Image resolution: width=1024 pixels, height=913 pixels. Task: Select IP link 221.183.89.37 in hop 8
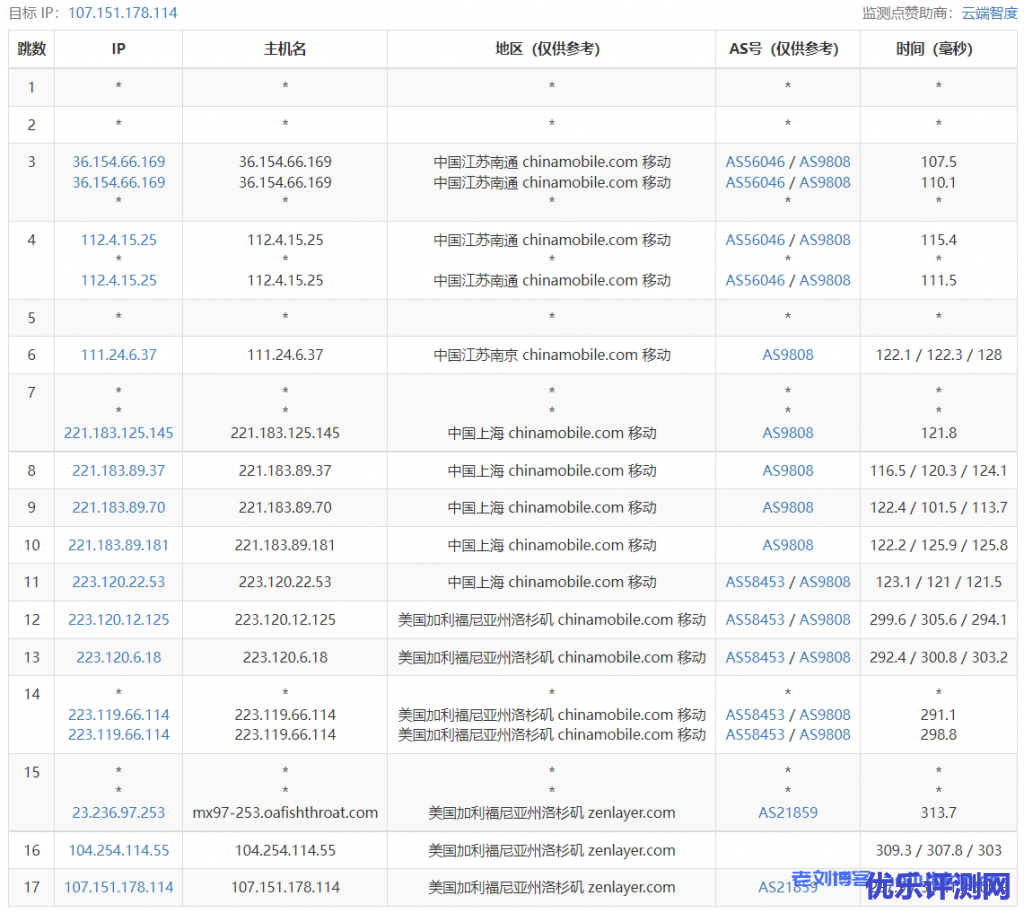point(118,470)
